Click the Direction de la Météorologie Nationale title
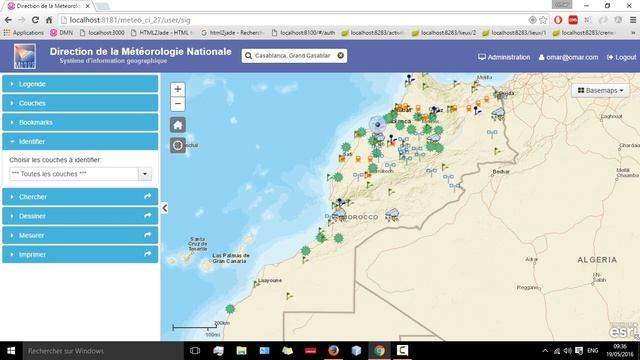This screenshot has height=360, width=640. 140,51
